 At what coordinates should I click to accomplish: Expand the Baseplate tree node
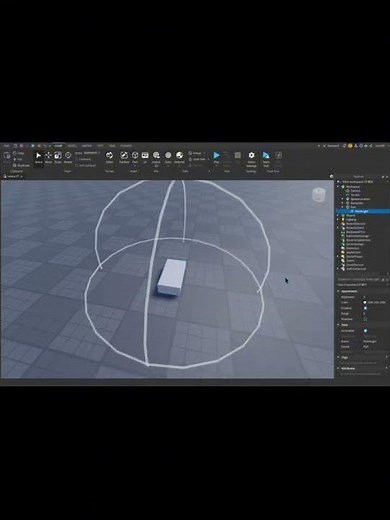click(342, 203)
